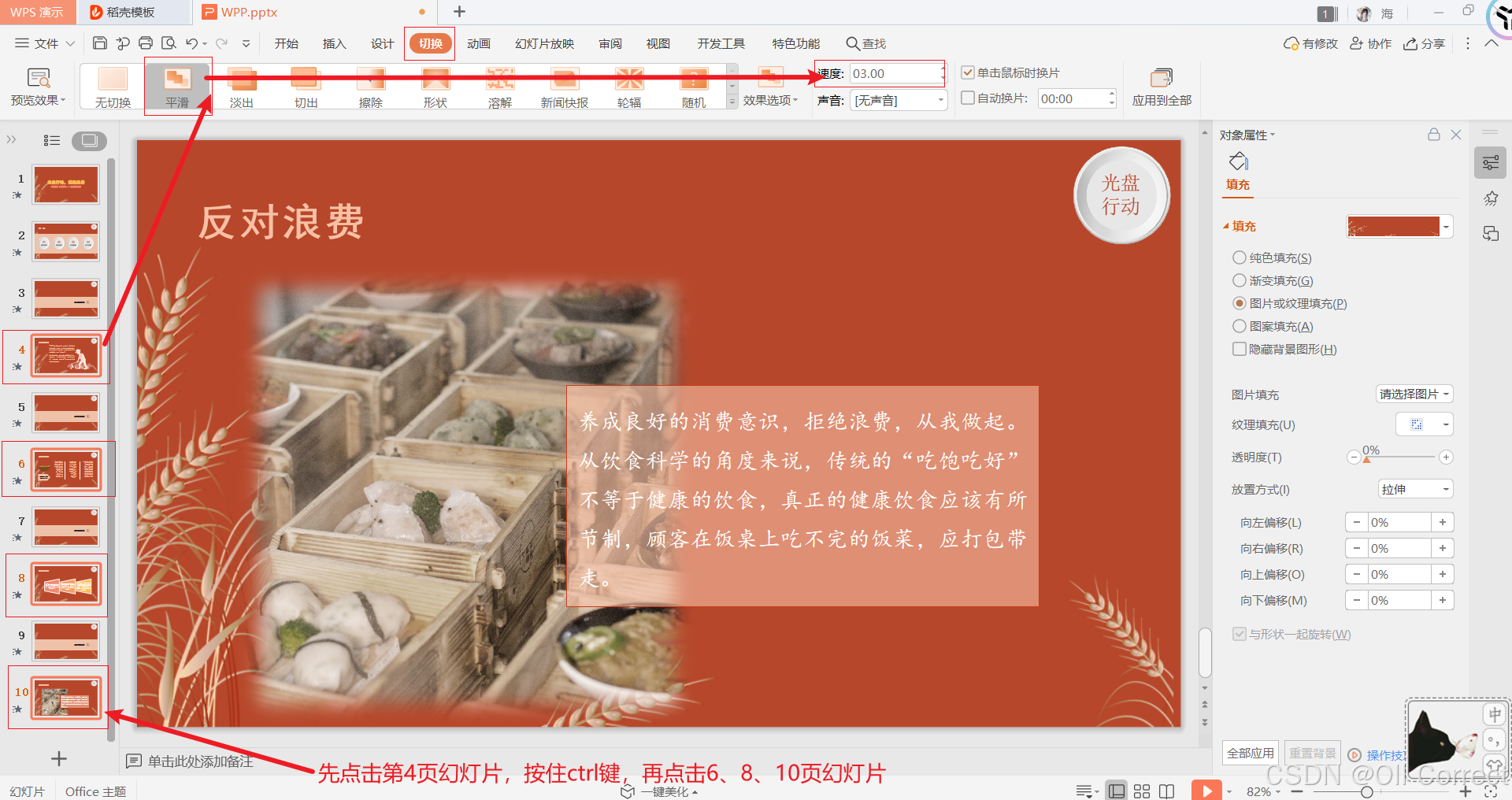Select 新闻快报 newsflash transition effect
1512x800 pixels.
565,87
